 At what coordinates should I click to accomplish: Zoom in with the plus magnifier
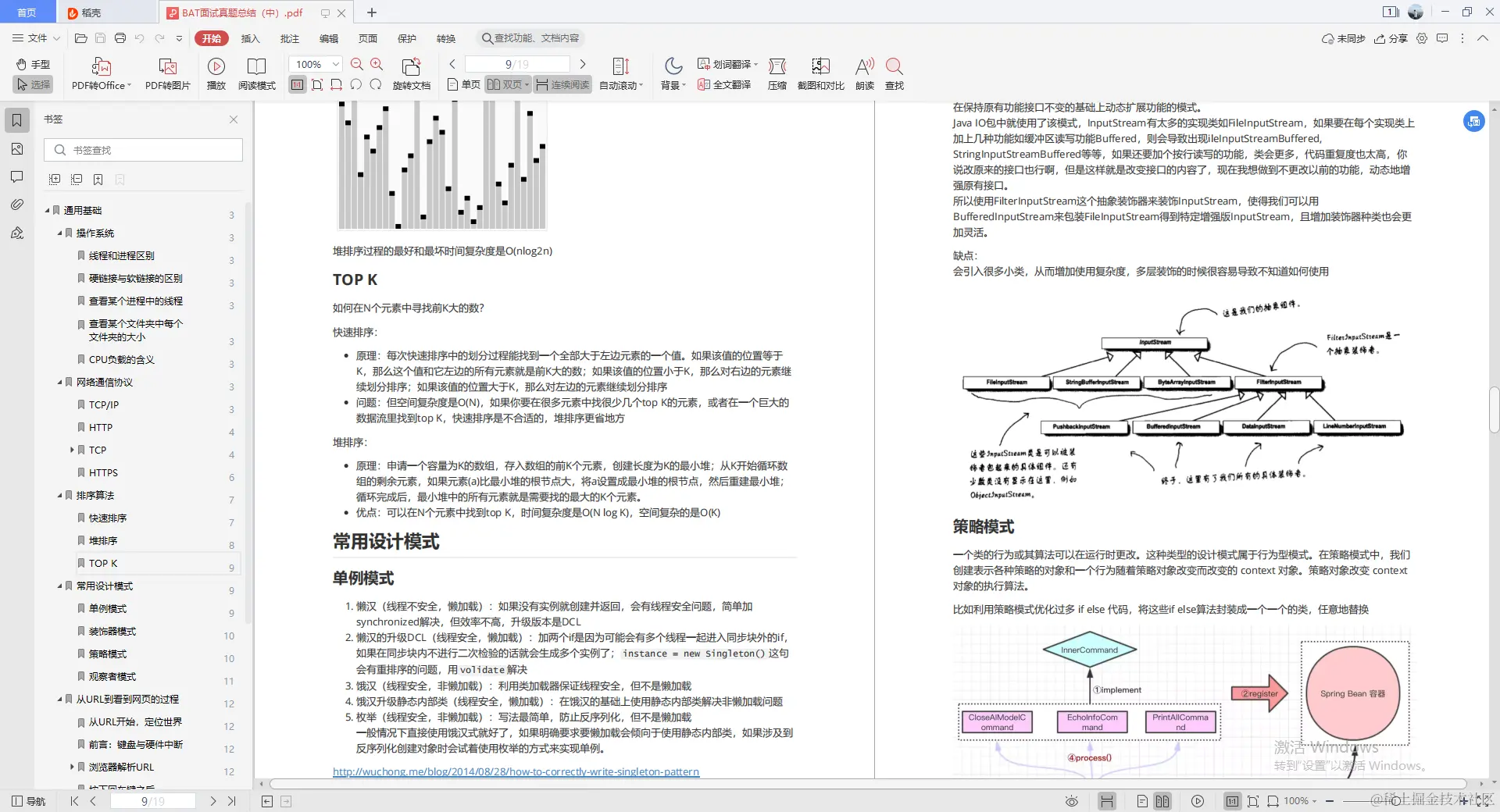pyautogui.click(x=377, y=64)
